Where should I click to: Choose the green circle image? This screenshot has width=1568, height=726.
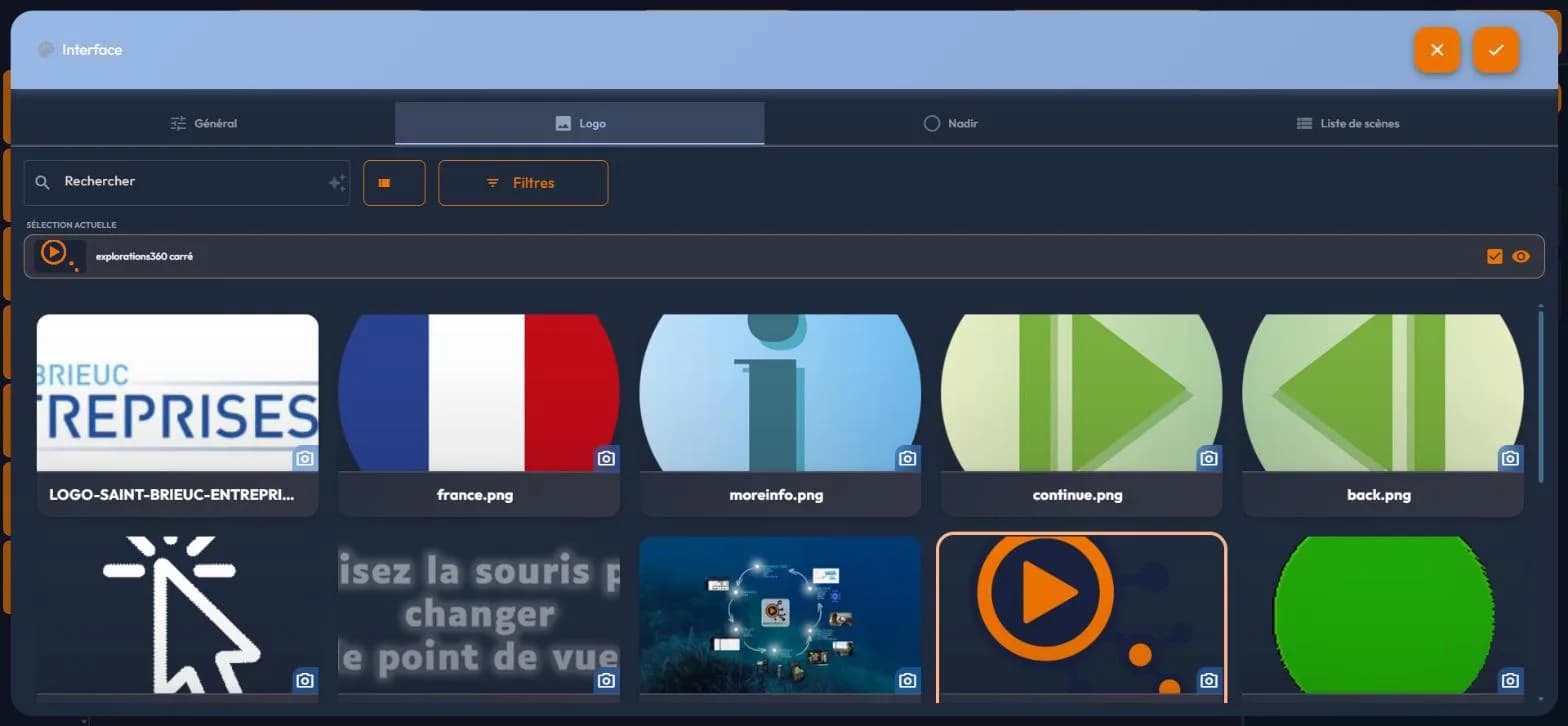click(x=1383, y=615)
